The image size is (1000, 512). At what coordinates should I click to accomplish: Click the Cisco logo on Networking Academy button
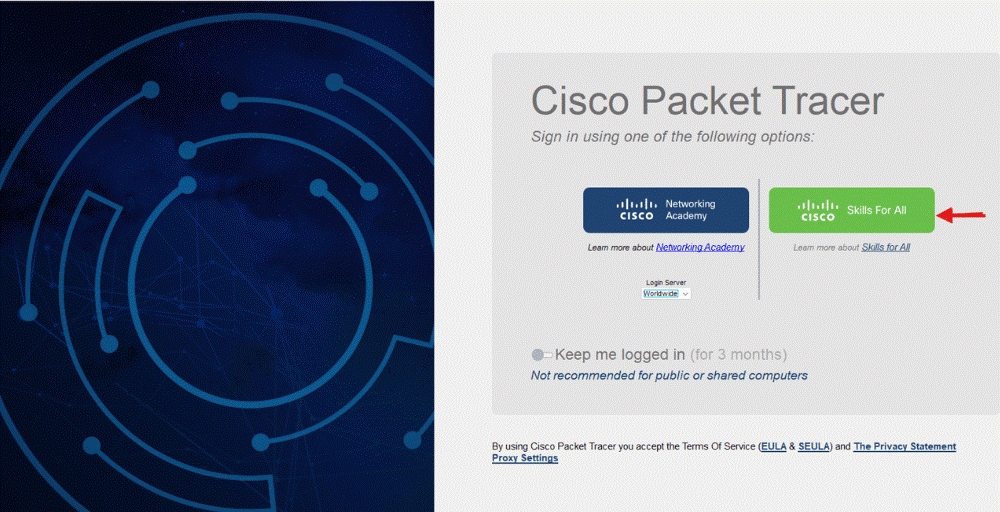(636, 209)
